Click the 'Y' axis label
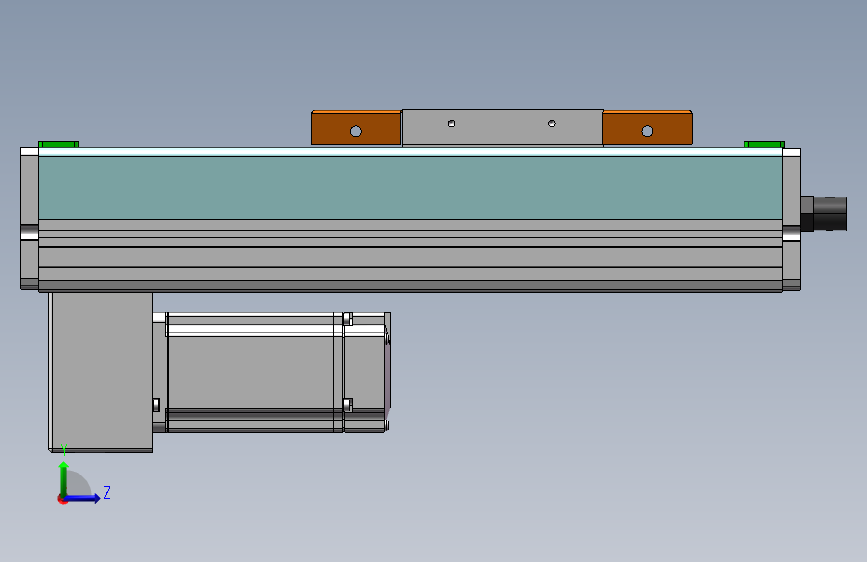867x562 pixels. click(x=64, y=450)
